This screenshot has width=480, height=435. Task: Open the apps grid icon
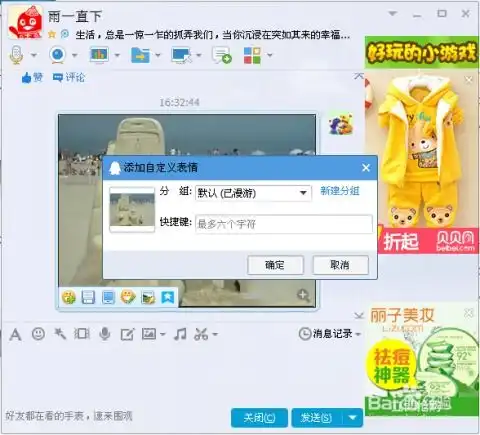point(252,55)
